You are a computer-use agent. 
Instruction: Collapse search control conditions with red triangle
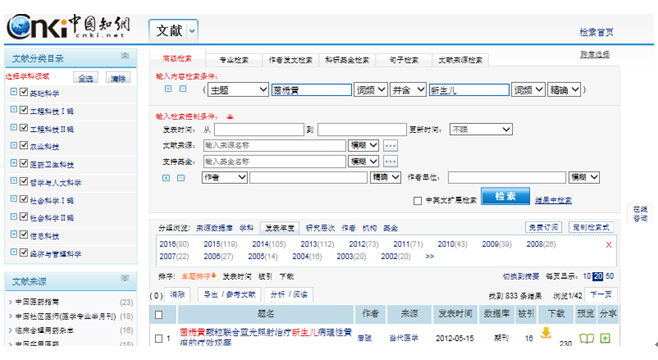[x=230, y=117]
